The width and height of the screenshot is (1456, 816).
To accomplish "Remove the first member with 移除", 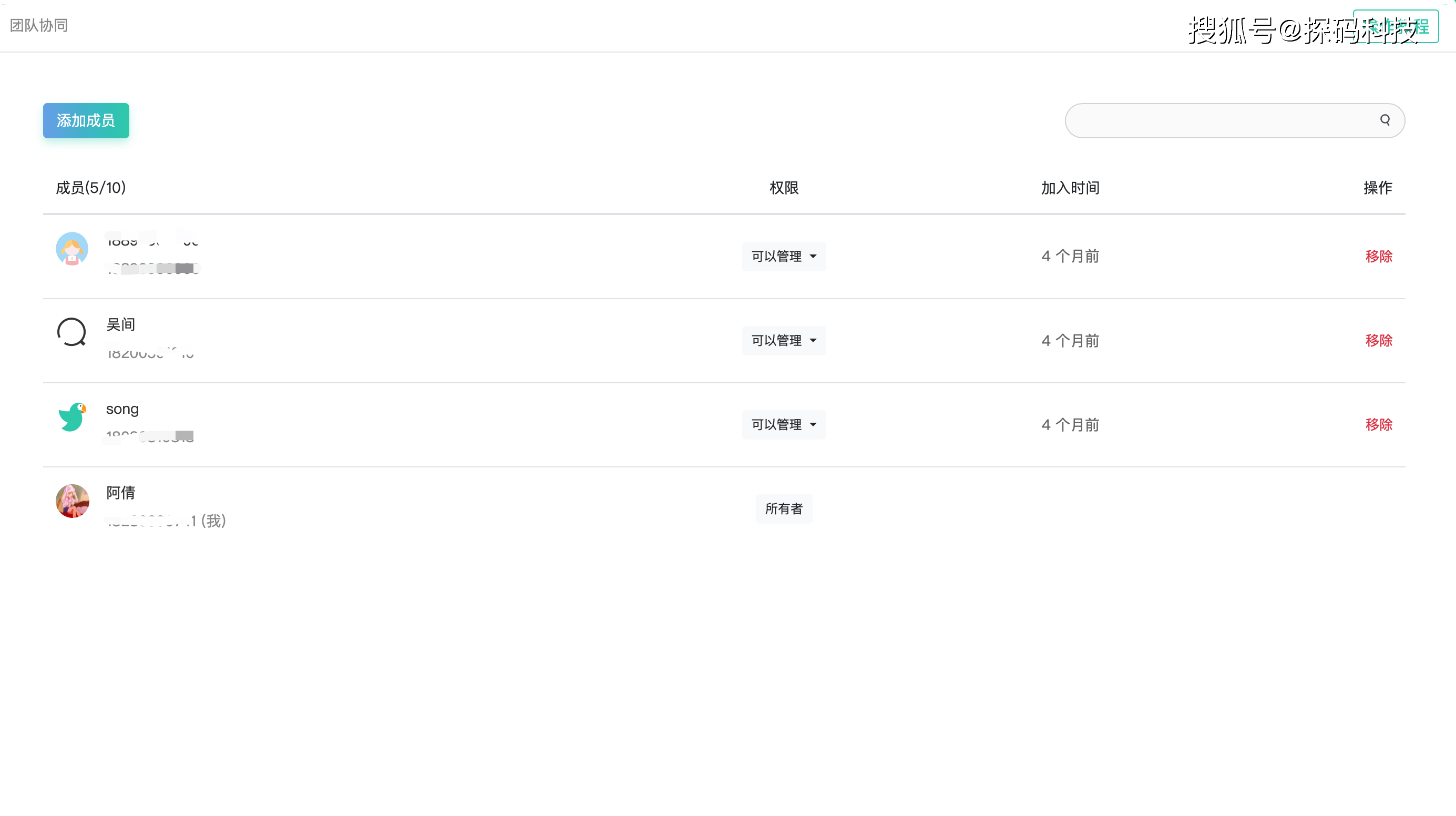I will pyautogui.click(x=1379, y=256).
